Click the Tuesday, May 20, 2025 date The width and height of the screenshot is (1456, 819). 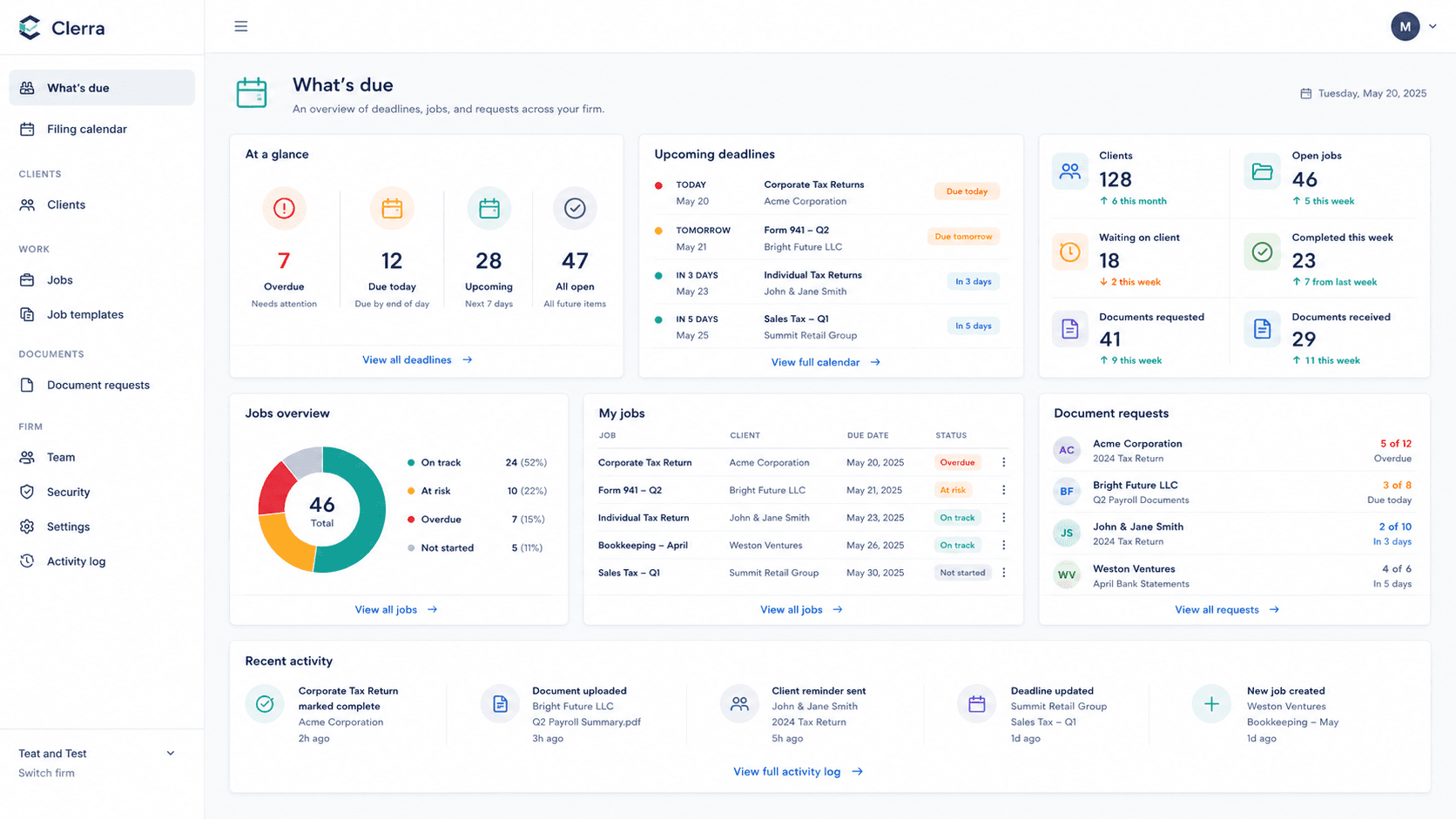[x=1372, y=93]
